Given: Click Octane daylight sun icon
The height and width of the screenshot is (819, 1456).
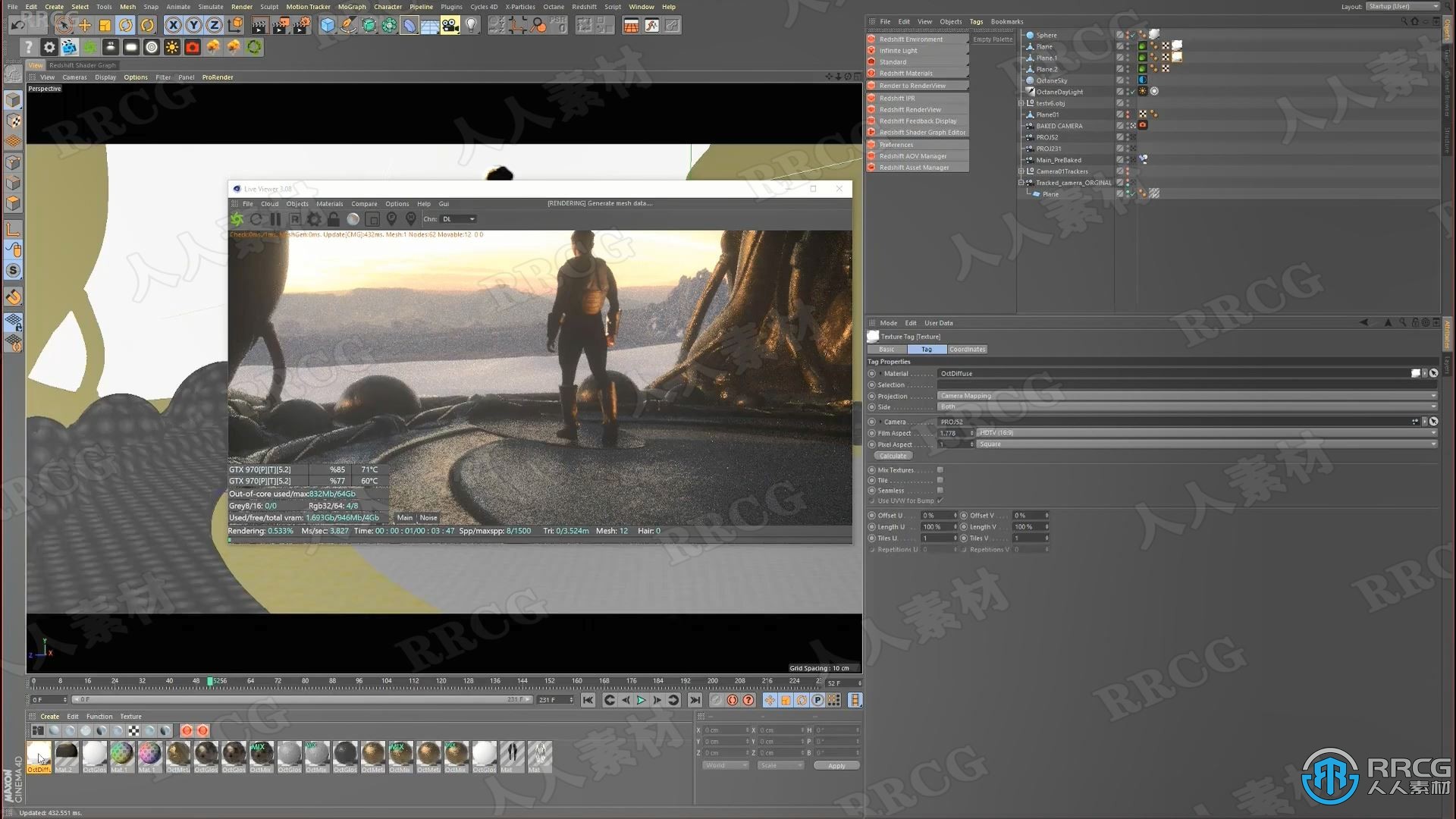Looking at the screenshot, I should click(172, 47).
